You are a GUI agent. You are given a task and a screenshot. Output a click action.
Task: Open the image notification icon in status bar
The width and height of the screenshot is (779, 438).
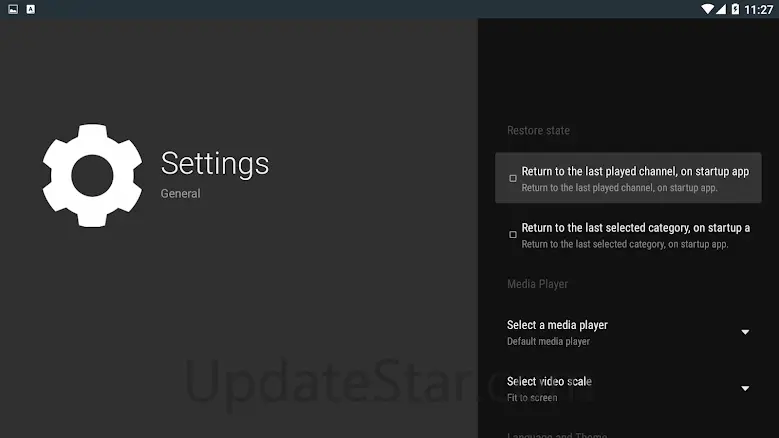pyautogui.click(x=13, y=9)
